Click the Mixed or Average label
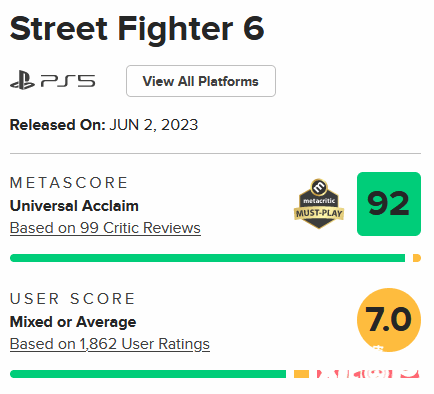 (73, 322)
